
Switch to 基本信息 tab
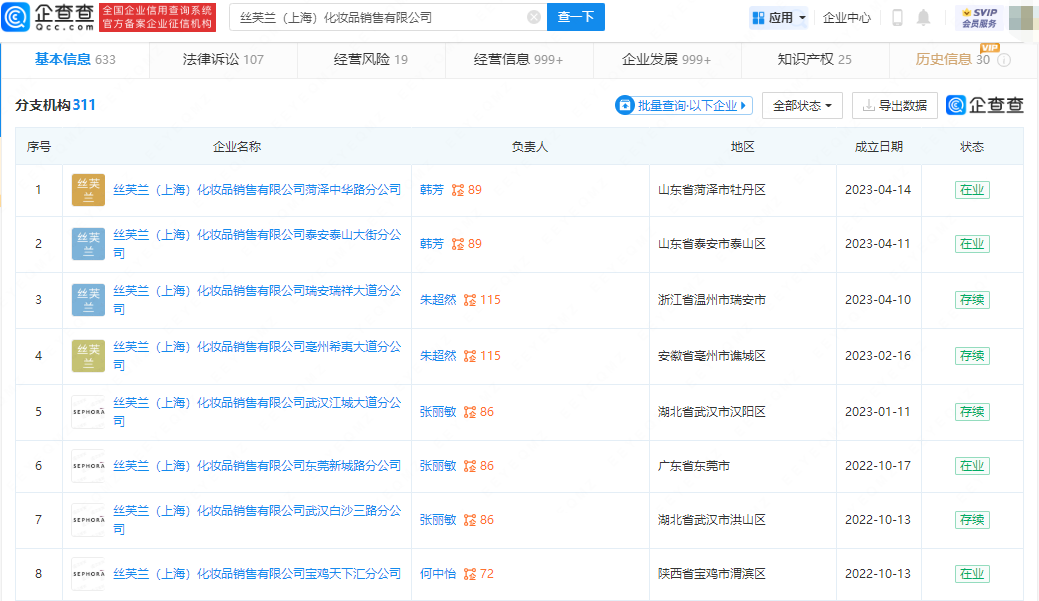75,60
